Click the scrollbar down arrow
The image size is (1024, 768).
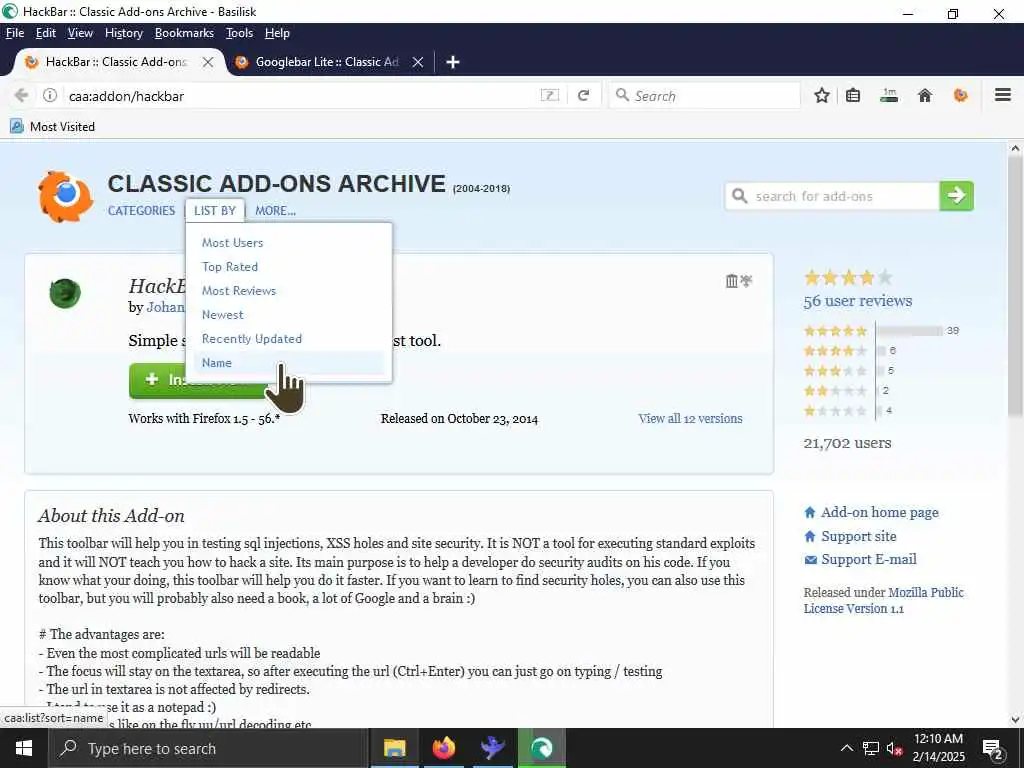pos(1015,720)
